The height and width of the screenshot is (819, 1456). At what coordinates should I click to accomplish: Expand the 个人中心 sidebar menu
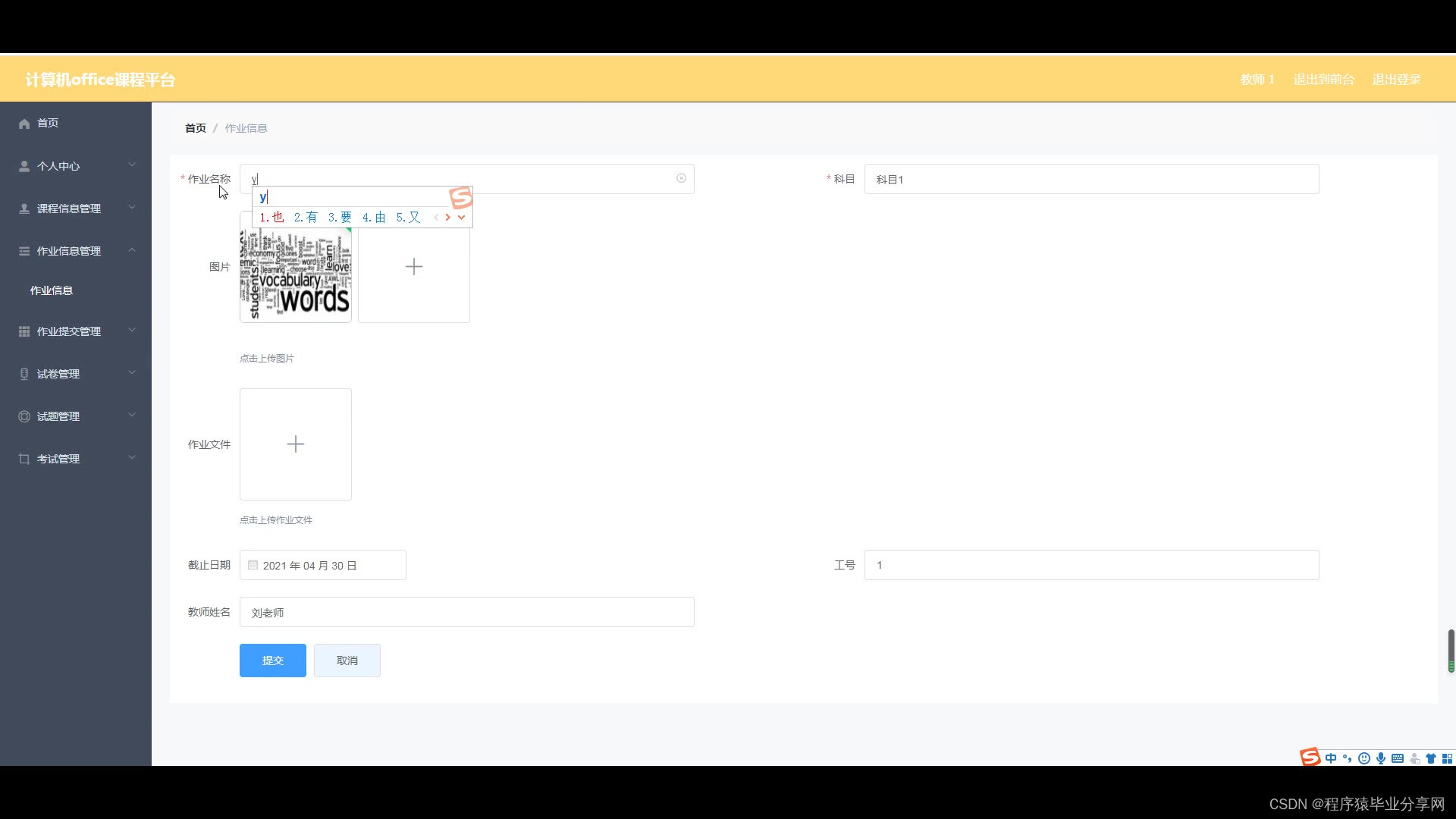point(76,166)
